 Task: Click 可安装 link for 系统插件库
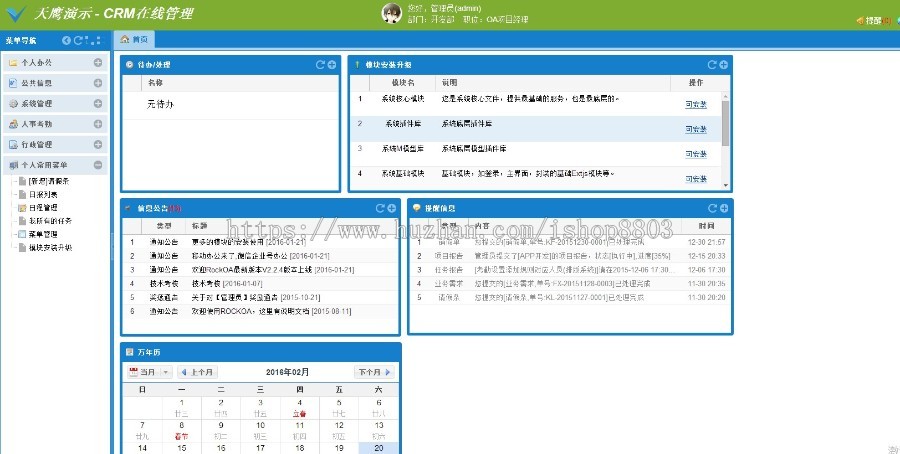pos(696,130)
